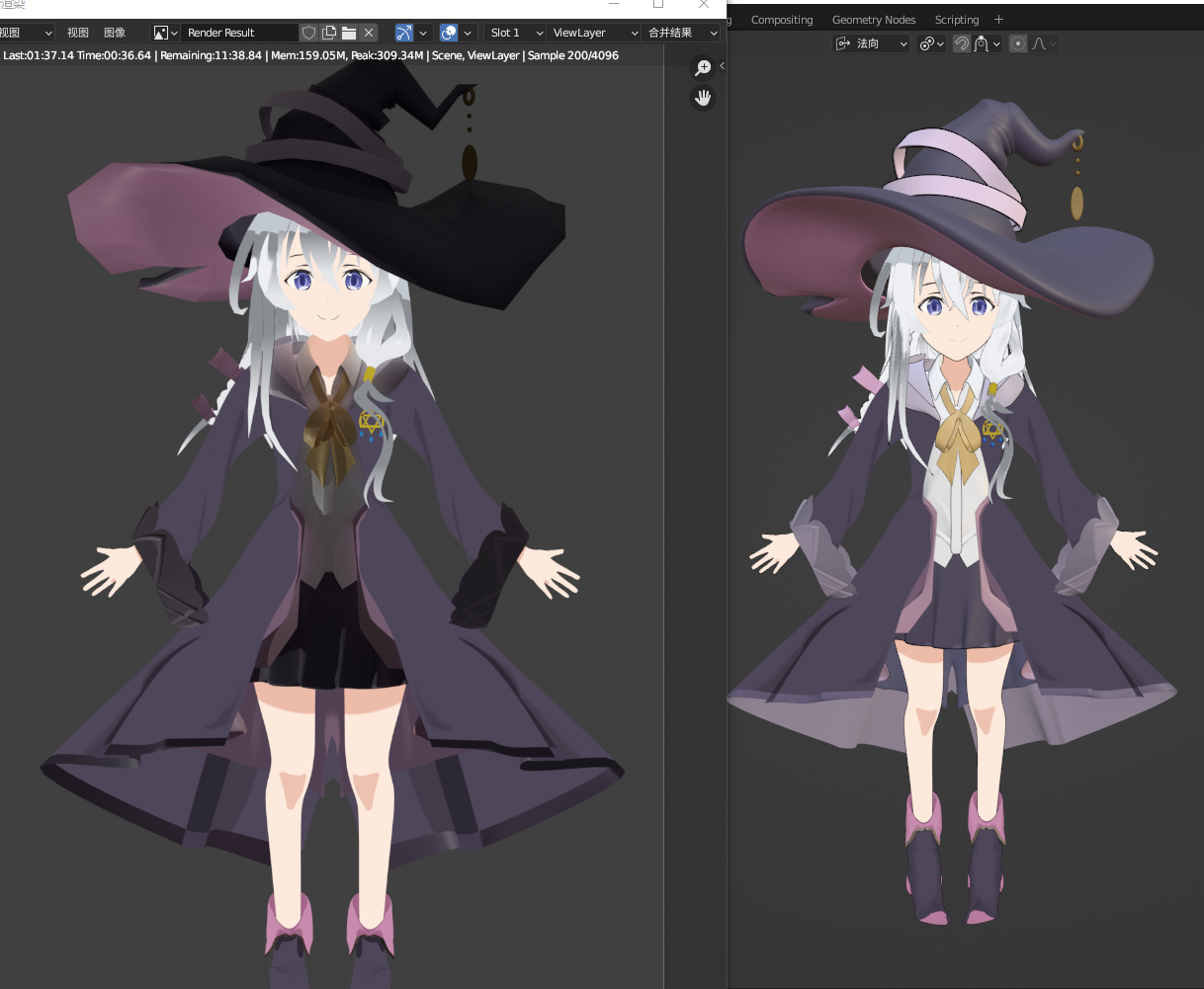This screenshot has height=989, width=1204.
Task: Close the render window
Action: (704, 4)
